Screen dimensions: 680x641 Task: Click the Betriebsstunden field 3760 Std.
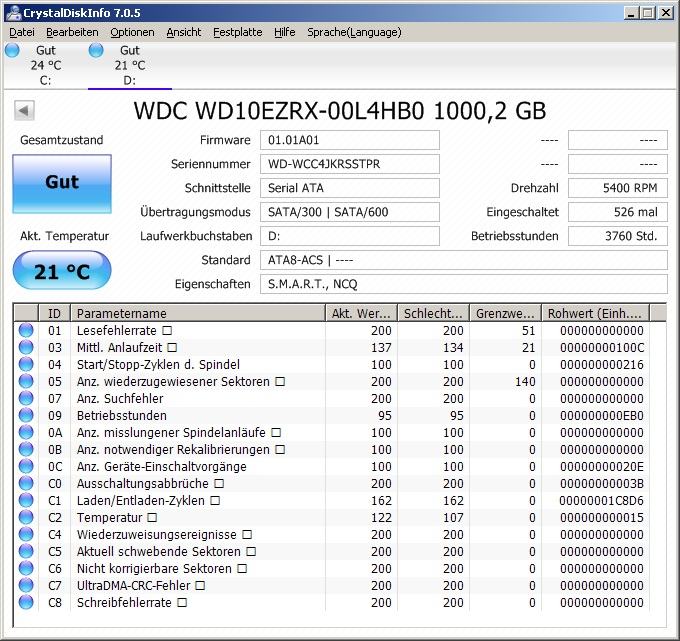618,236
